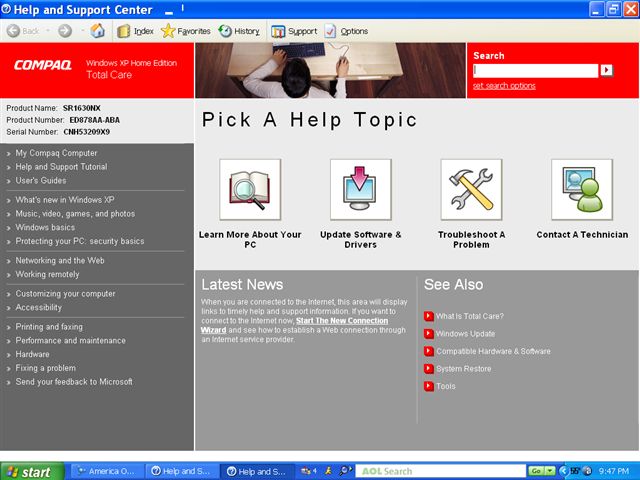Open Compatible Hardware & Software link
Image resolution: width=640 pixels, height=480 pixels.
click(493, 351)
